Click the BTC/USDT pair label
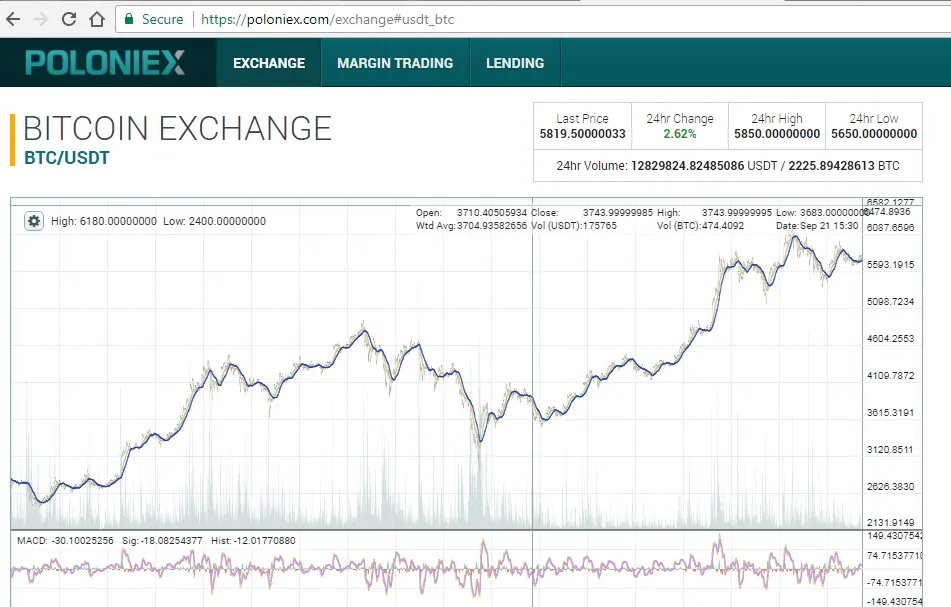This screenshot has width=951, height=607. pyautogui.click(x=67, y=158)
